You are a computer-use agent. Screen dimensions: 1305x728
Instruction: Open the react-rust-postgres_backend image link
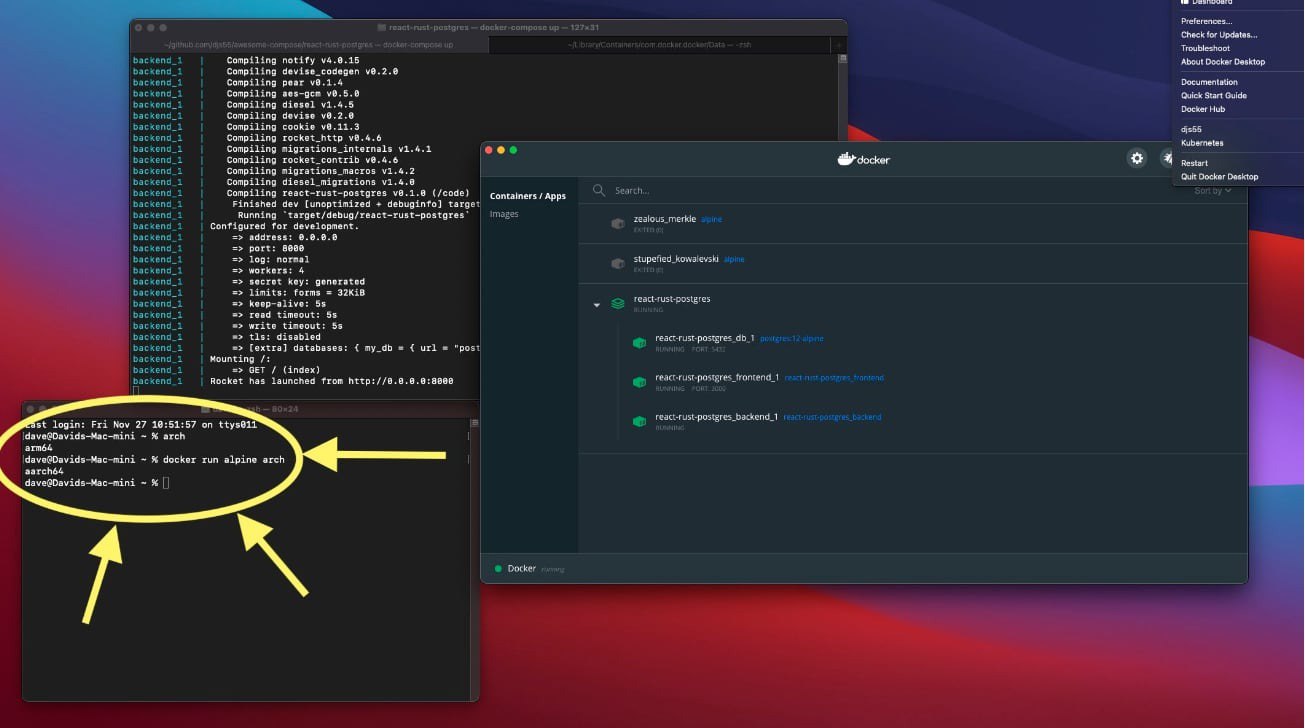pos(832,417)
